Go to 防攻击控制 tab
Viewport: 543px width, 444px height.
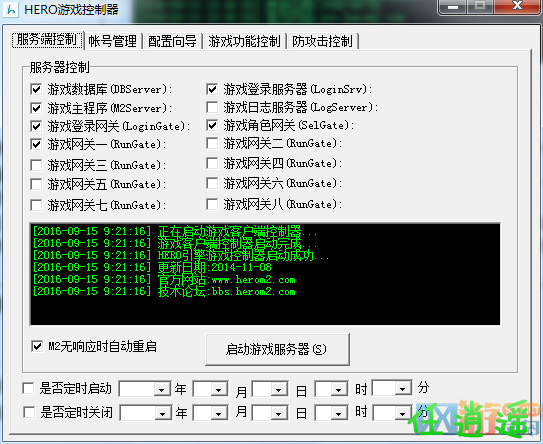coord(322,41)
